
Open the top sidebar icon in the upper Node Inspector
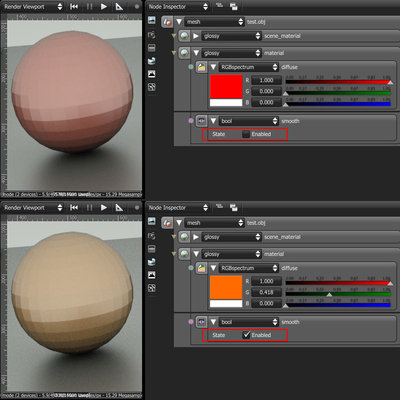pyautogui.click(x=152, y=20)
